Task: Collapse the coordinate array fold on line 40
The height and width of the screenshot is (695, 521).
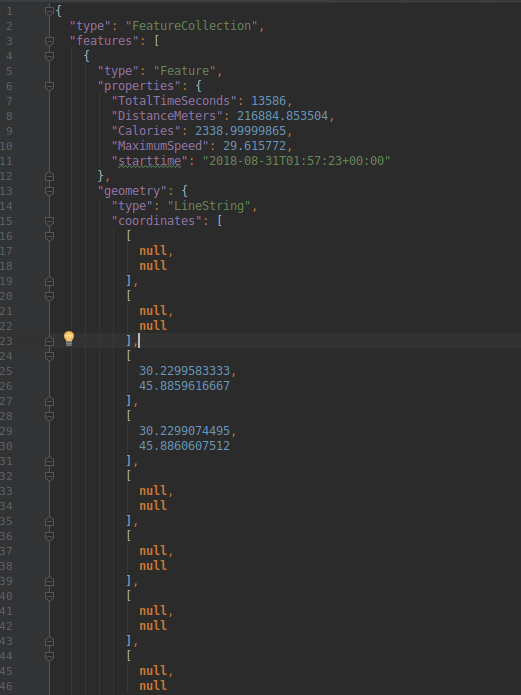Action: (50, 596)
